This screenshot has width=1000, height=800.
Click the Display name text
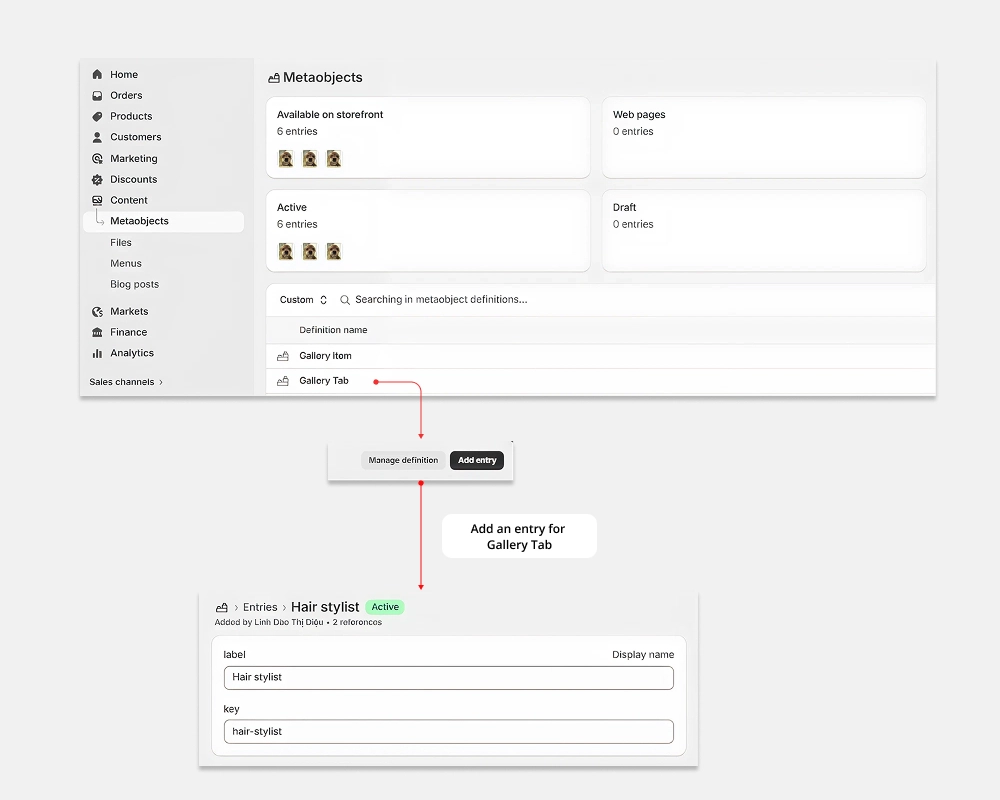point(643,655)
